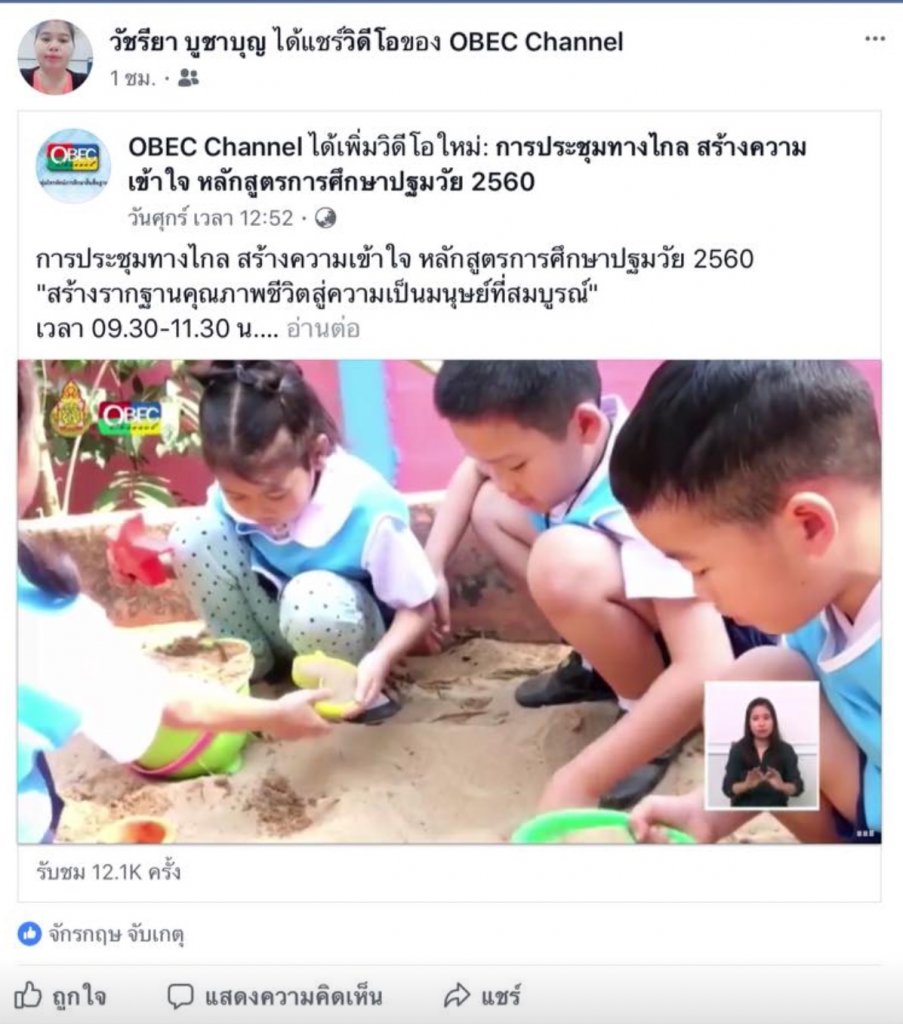Expand the post text with อ่านต่อ

pos(323,328)
